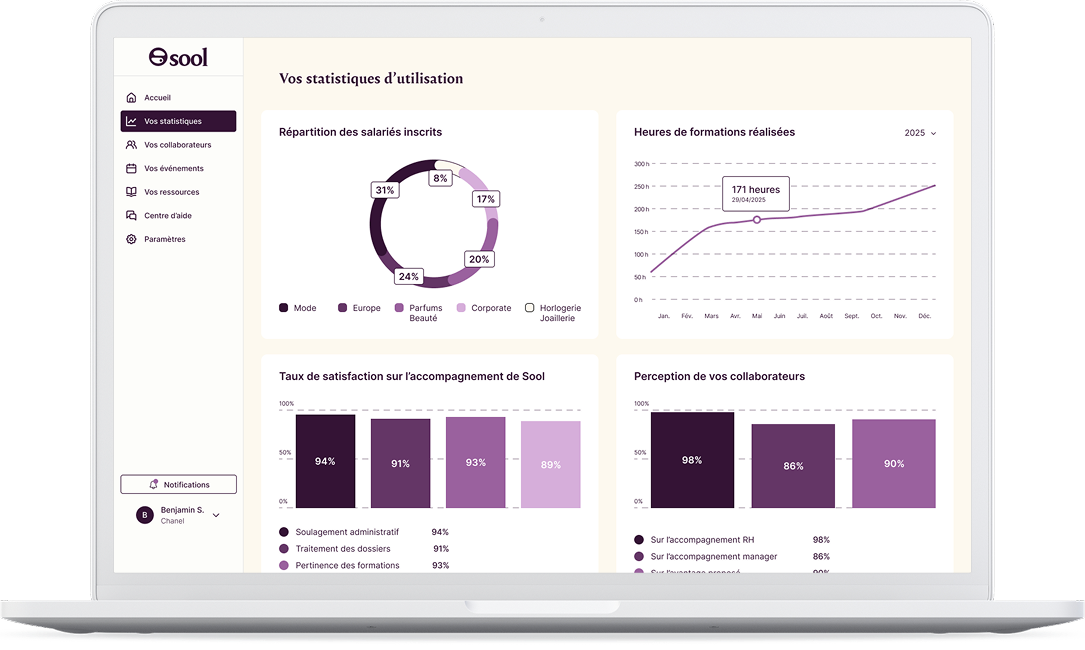Viewport: 1085px width, 650px height.
Task: Click the 89% satisfaction bar
Action: coord(551,464)
